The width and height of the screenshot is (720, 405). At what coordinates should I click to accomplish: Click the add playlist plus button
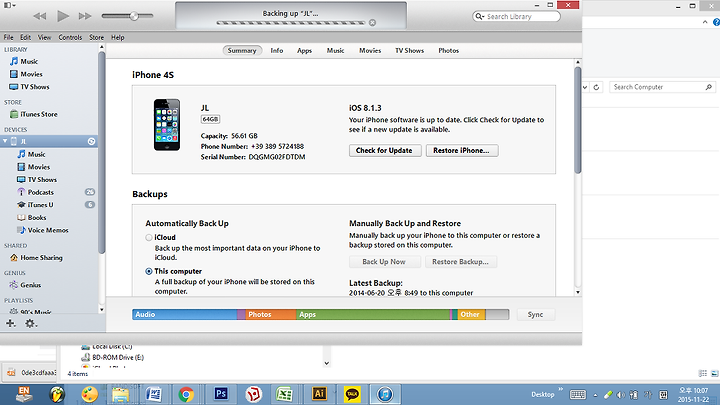(x=11, y=324)
